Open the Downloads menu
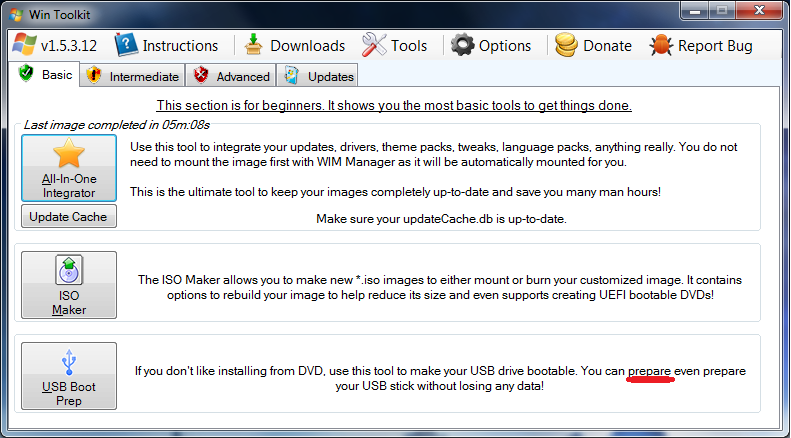The height and width of the screenshot is (438, 791). click(x=295, y=45)
